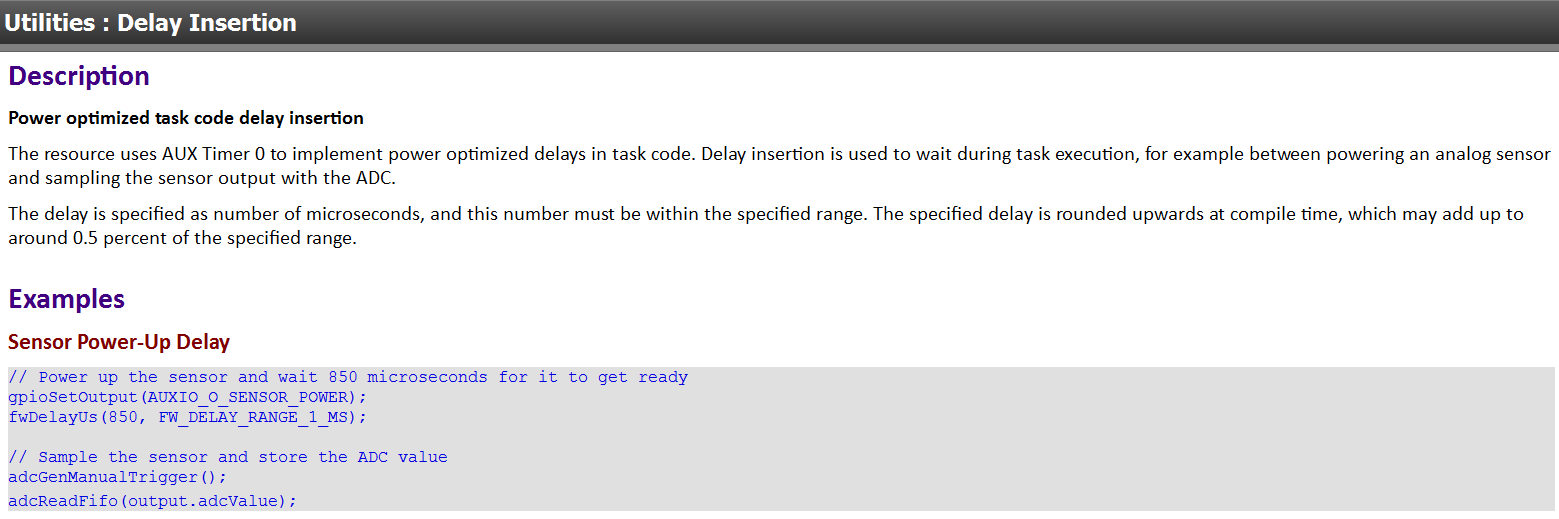The height and width of the screenshot is (519, 1559).
Task: Click the bold 'Power optimized task code delay insertion' line
Action: click(186, 118)
